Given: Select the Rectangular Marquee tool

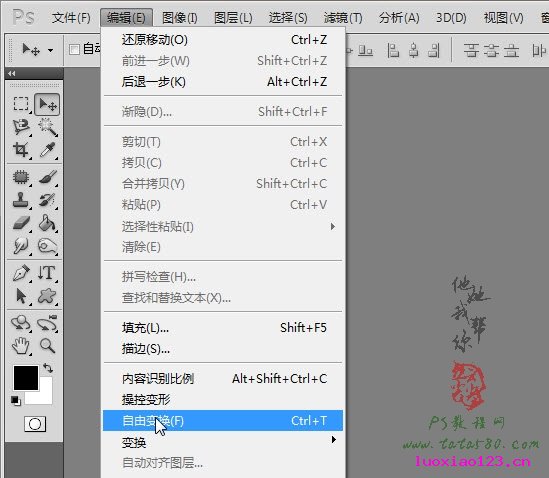Looking at the screenshot, I should (21, 104).
